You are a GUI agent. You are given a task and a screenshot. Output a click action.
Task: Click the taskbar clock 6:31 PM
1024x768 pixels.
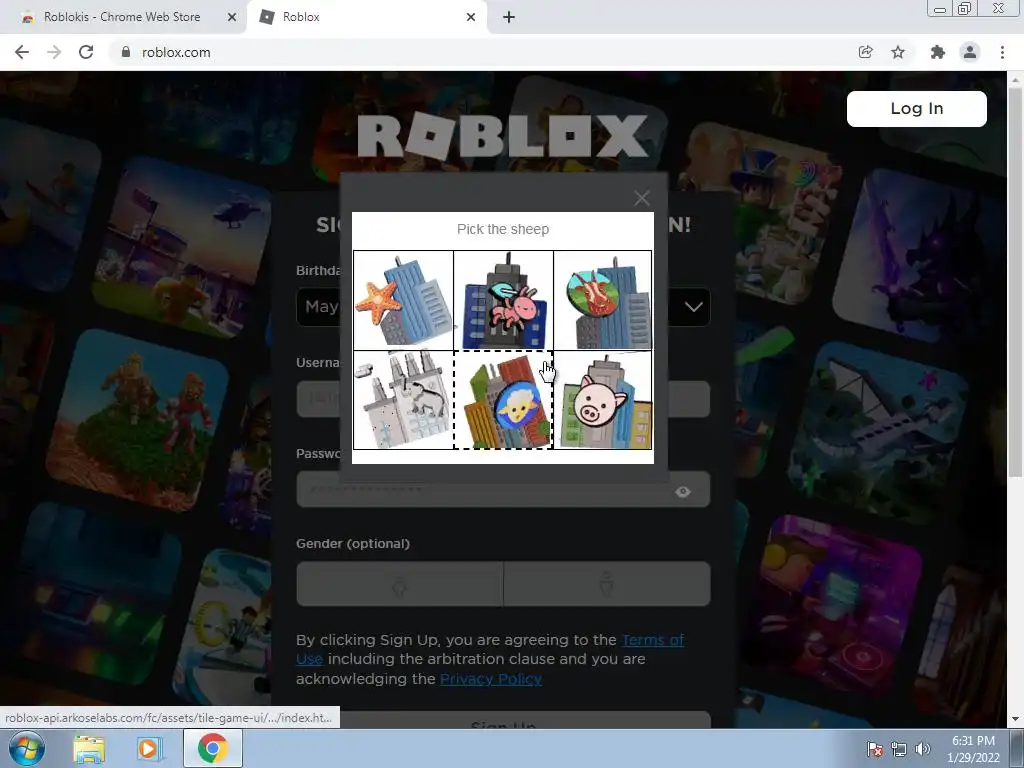[x=973, y=741]
